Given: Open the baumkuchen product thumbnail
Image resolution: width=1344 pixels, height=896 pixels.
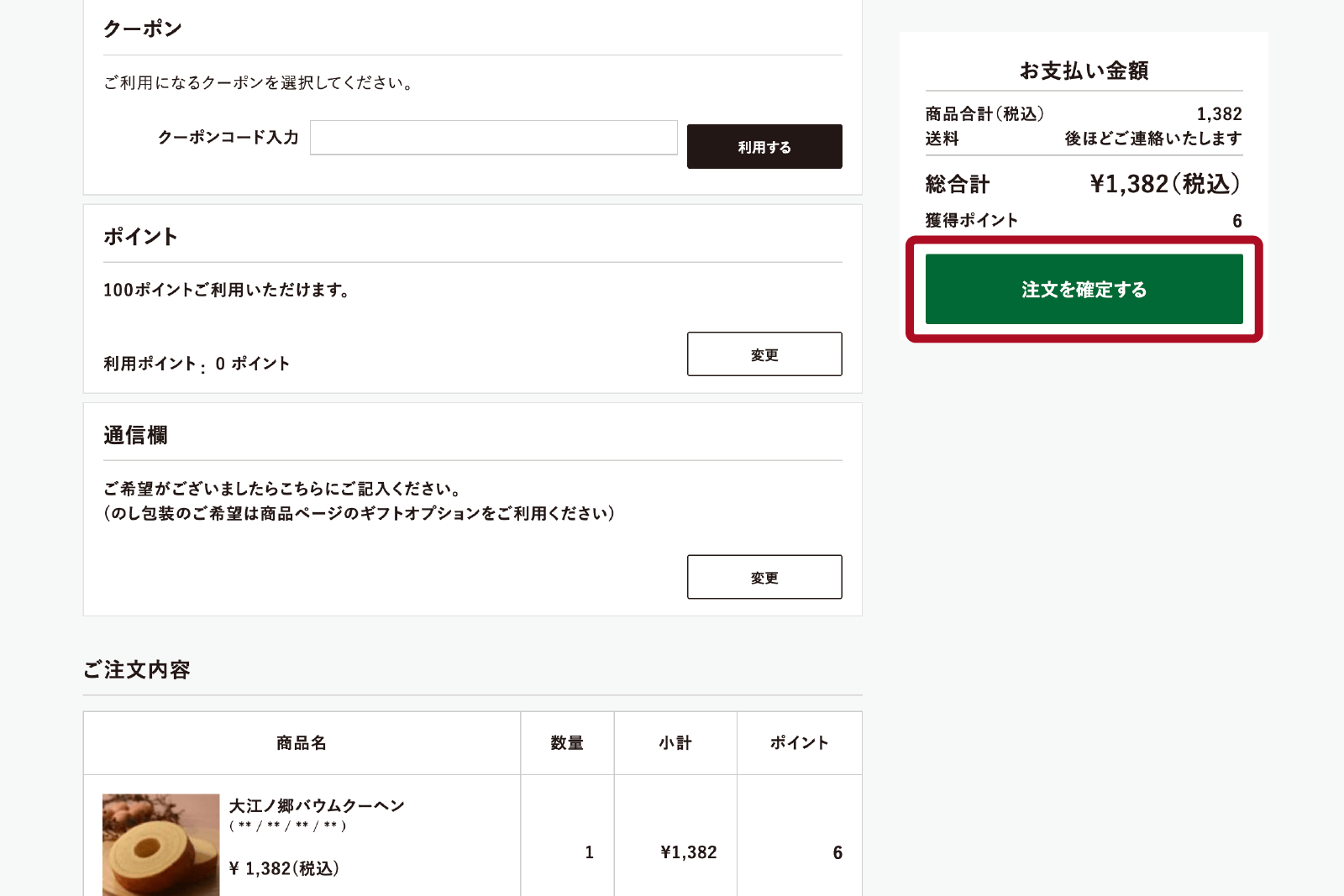Looking at the screenshot, I should (x=160, y=844).
